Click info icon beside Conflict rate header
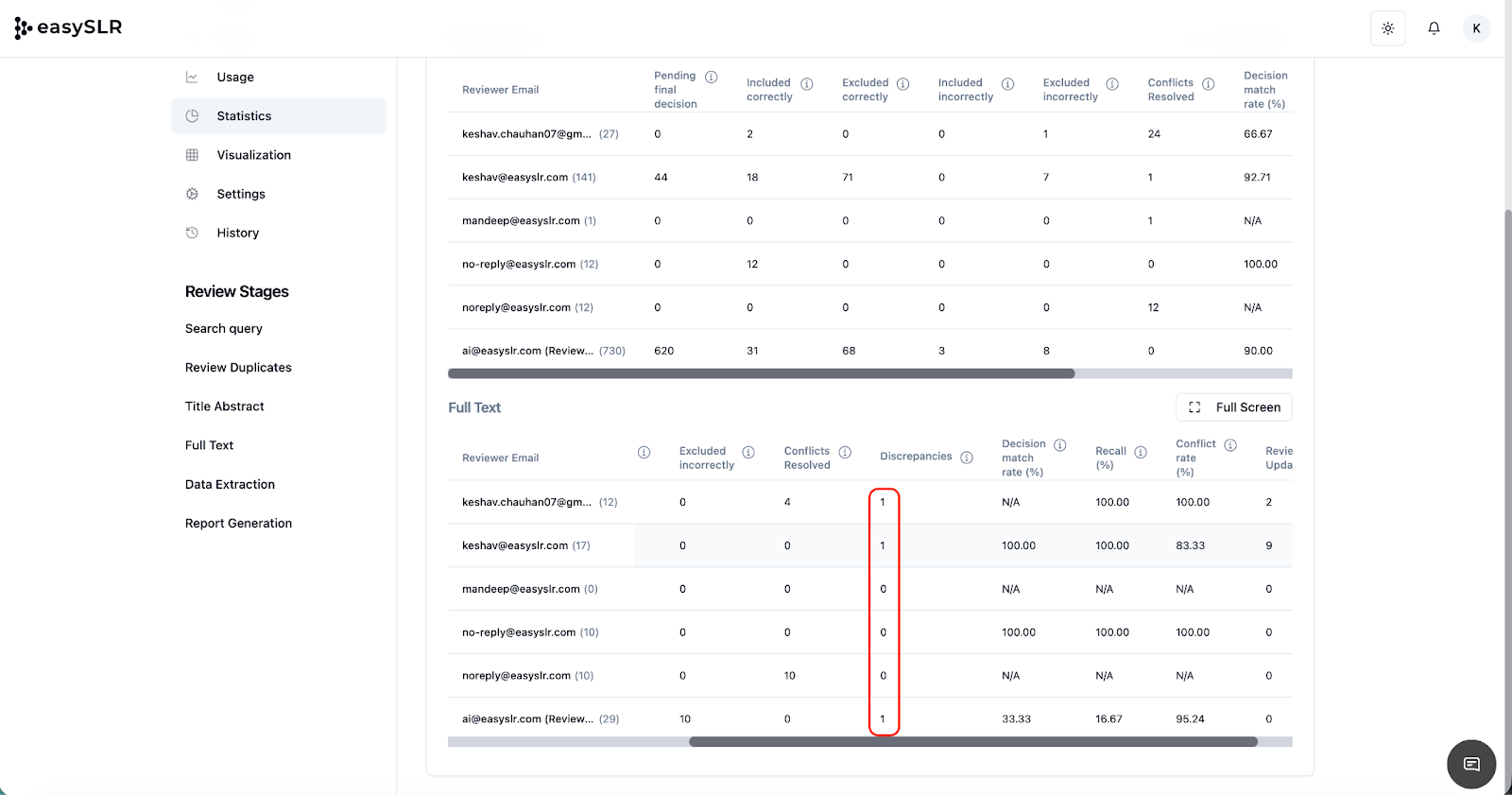1512x795 pixels. (1230, 445)
